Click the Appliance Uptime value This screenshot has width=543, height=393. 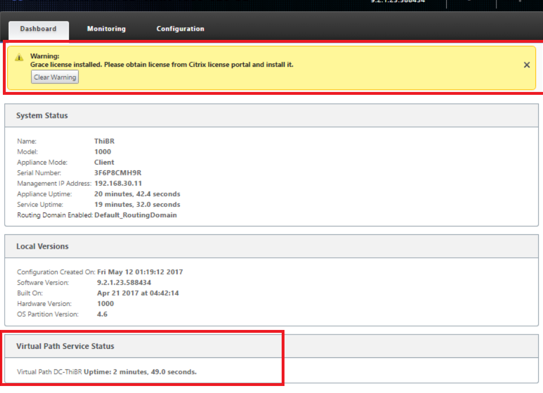(137, 194)
